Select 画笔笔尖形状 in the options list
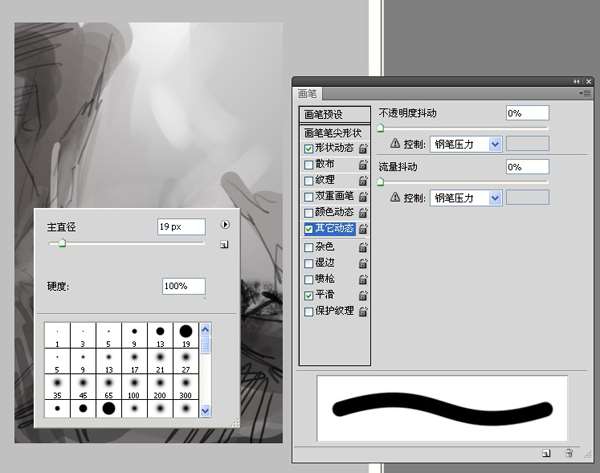 [333, 132]
